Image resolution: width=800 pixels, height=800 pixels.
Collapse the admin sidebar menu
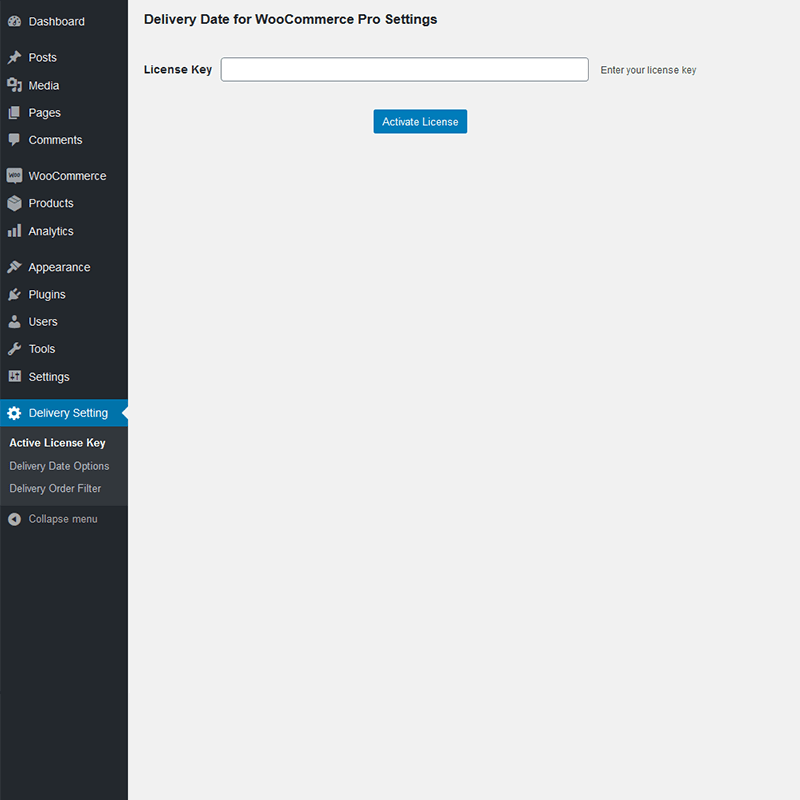coord(62,519)
